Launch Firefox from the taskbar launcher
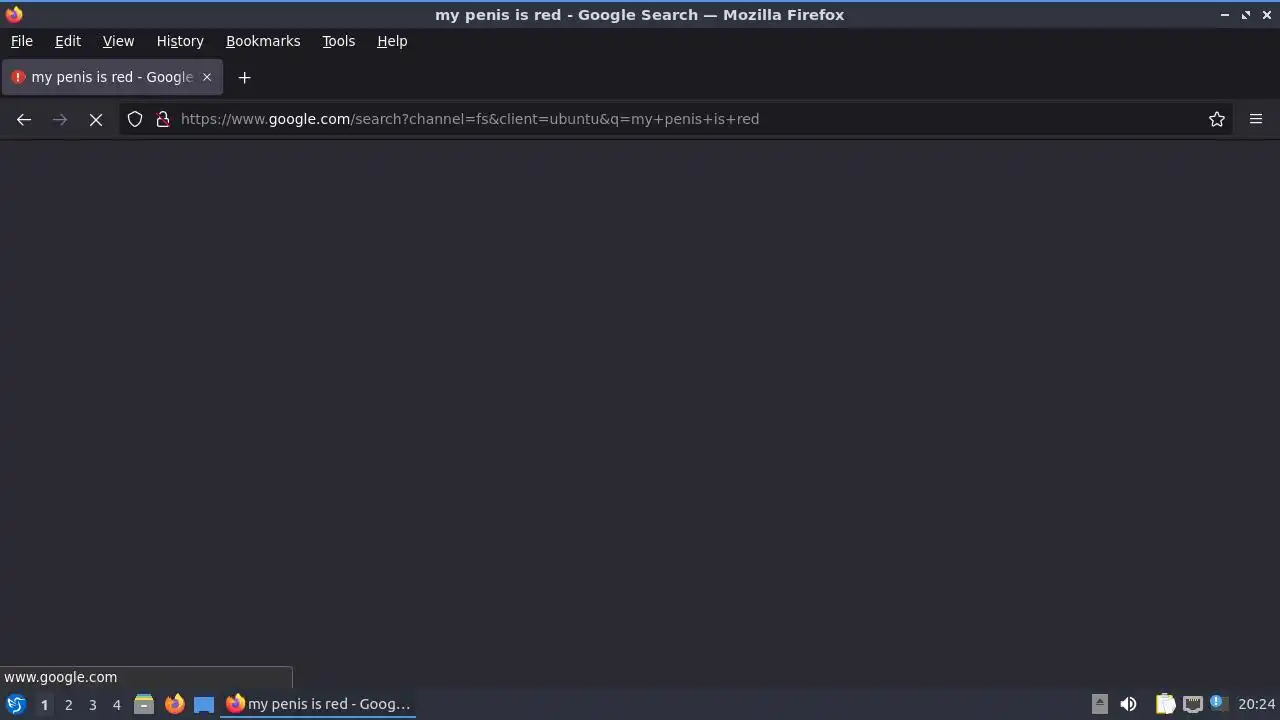The width and height of the screenshot is (1280, 720). coord(174,704)
